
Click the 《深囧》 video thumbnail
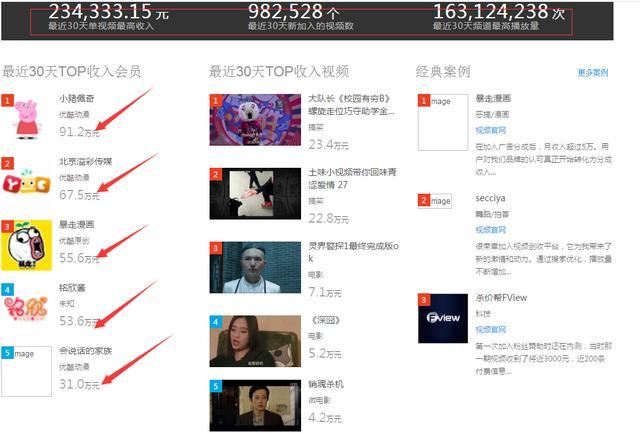pos(255,341)
